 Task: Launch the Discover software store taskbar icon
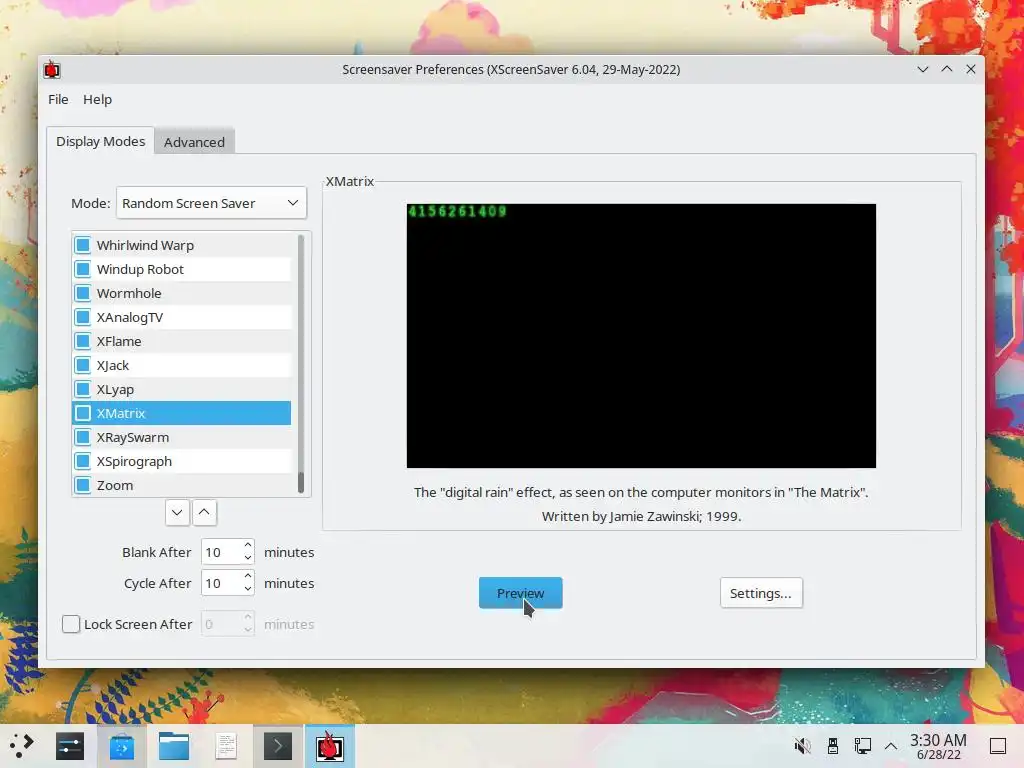tap(121, 746)
